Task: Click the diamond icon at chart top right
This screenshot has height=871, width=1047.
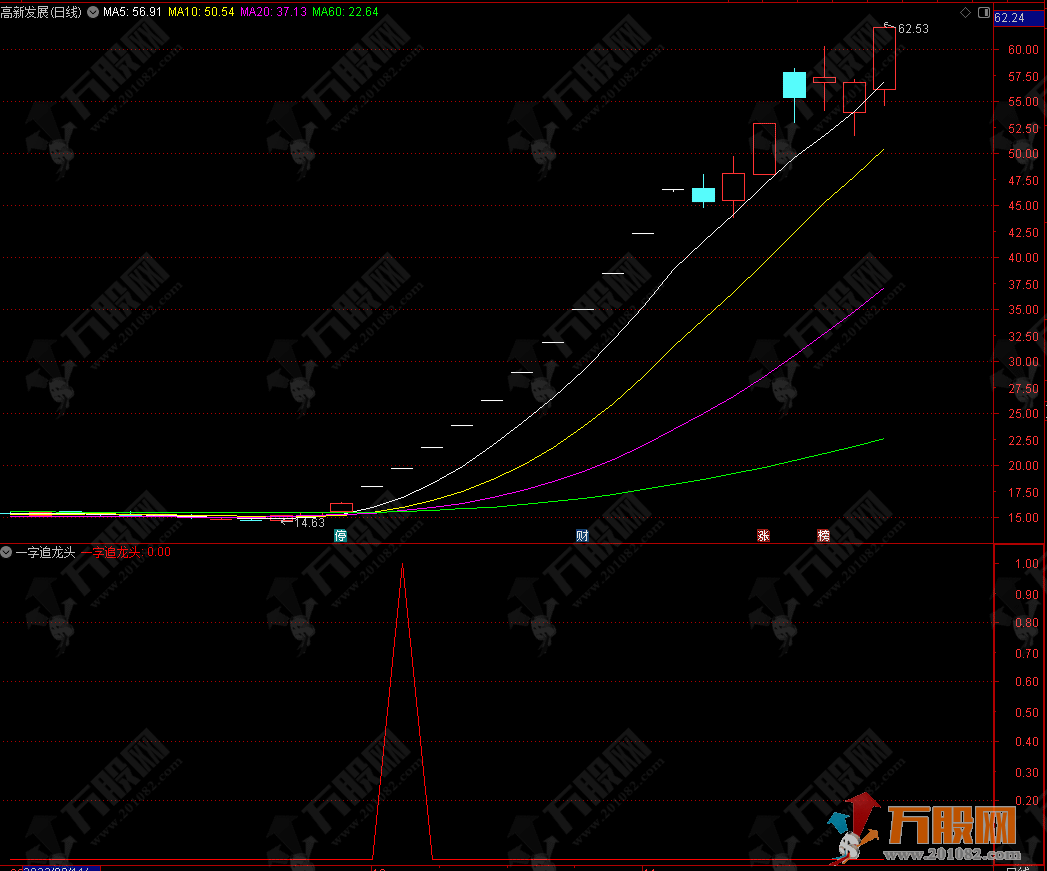Action: tap(965, 13)
